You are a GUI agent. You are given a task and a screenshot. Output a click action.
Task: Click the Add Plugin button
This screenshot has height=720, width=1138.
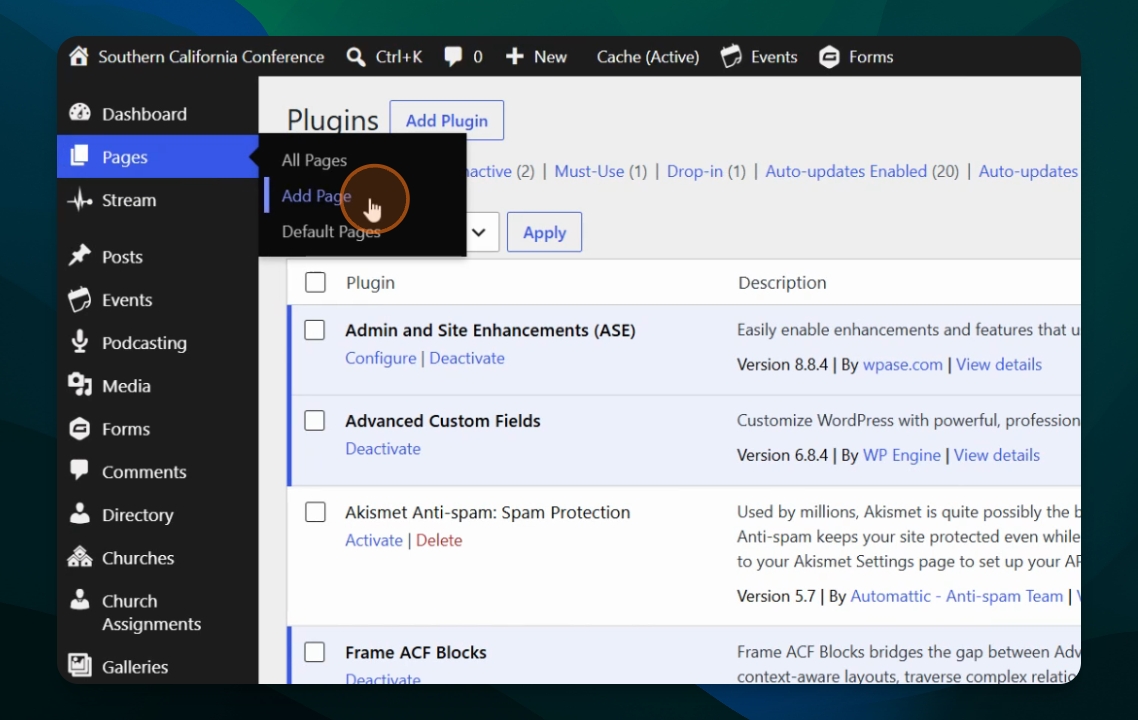pos(446,120)
